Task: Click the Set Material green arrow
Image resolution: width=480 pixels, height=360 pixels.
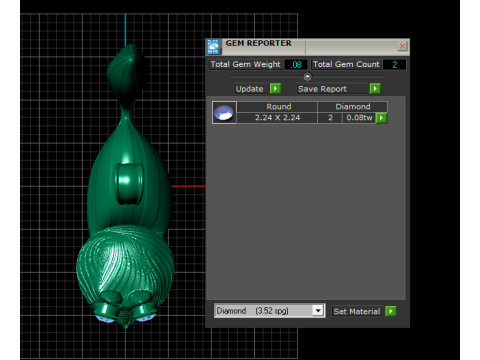Action: [391, 311]
